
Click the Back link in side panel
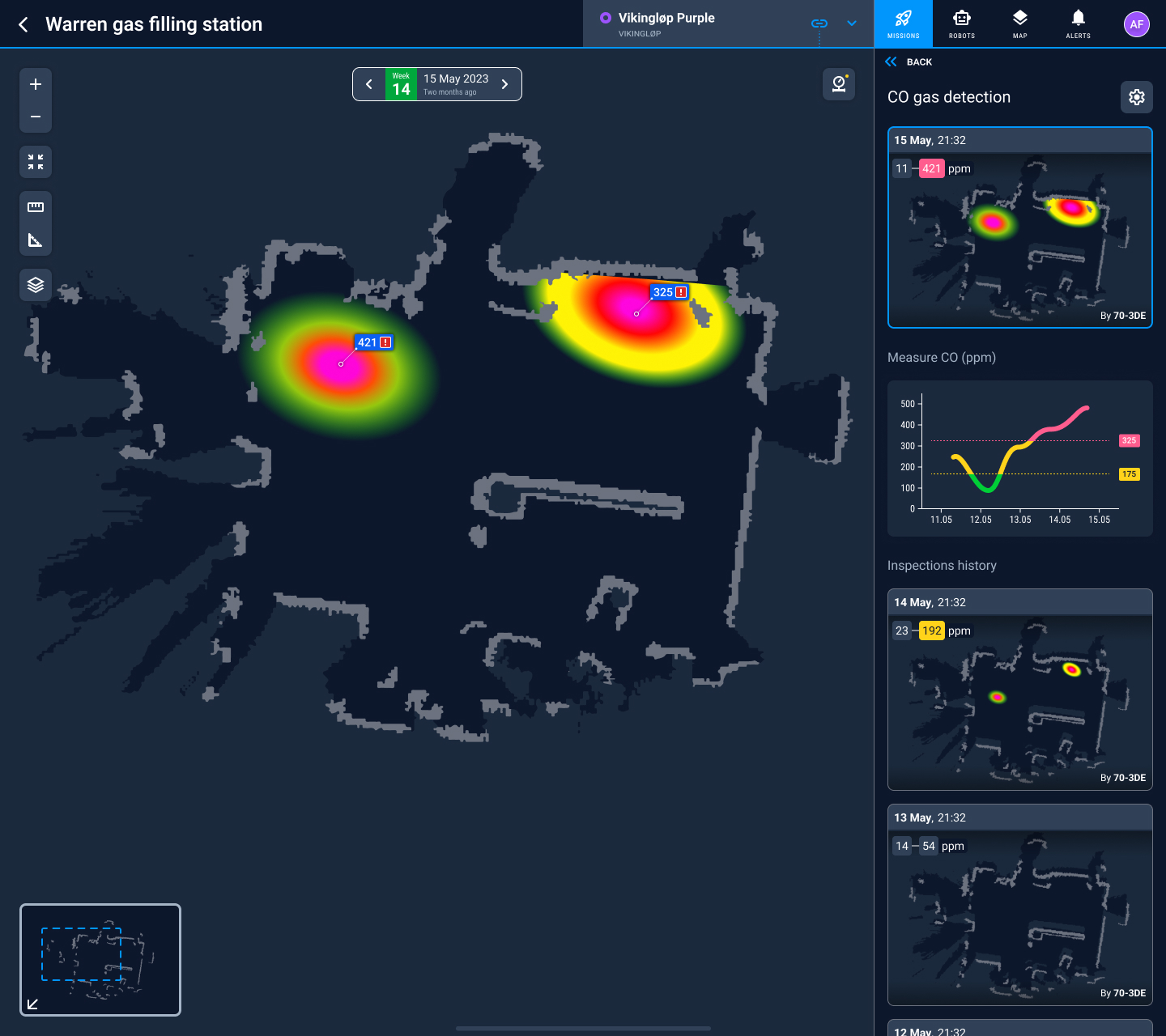pos(909,62)
